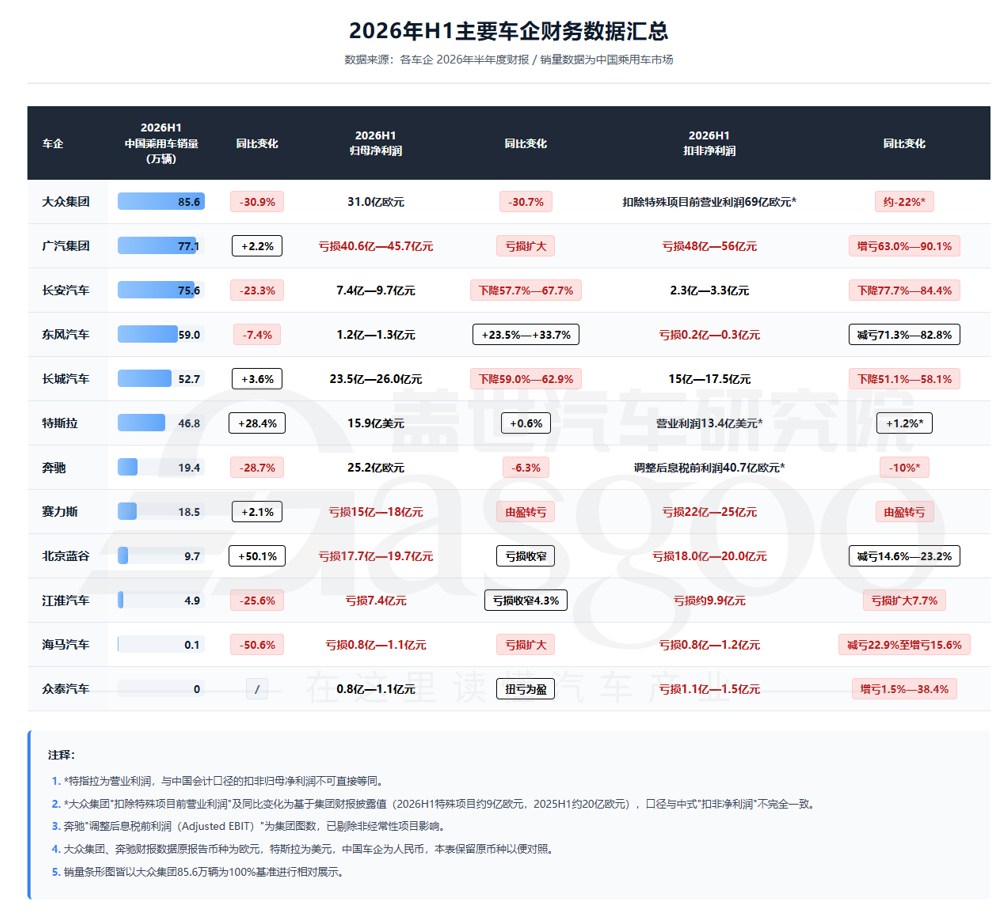Image resolution: width=1006 pixels, height=921 pixels.
Task: Click the 中国乘用车销量 column header
Action: click(161, 143)
